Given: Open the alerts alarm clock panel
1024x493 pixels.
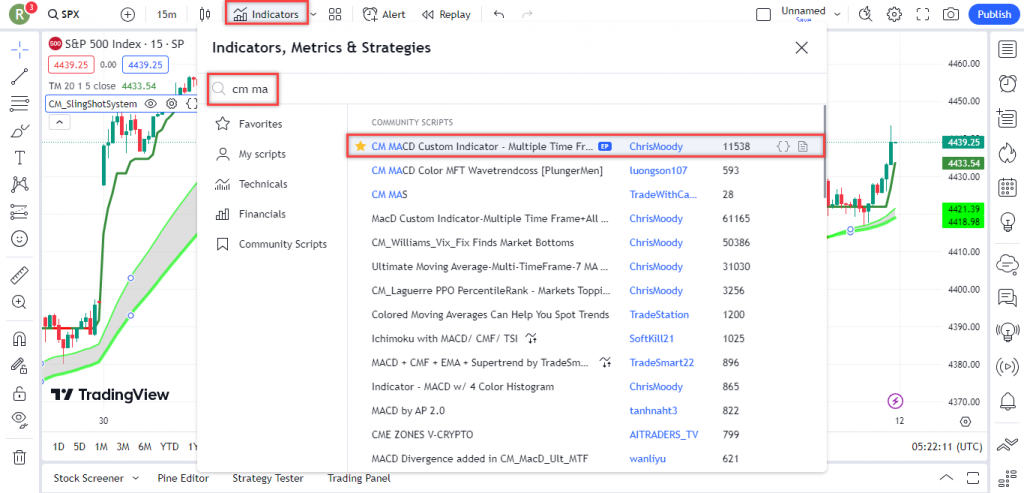Looking at the screenshot, I should (x=1008, y=84).
